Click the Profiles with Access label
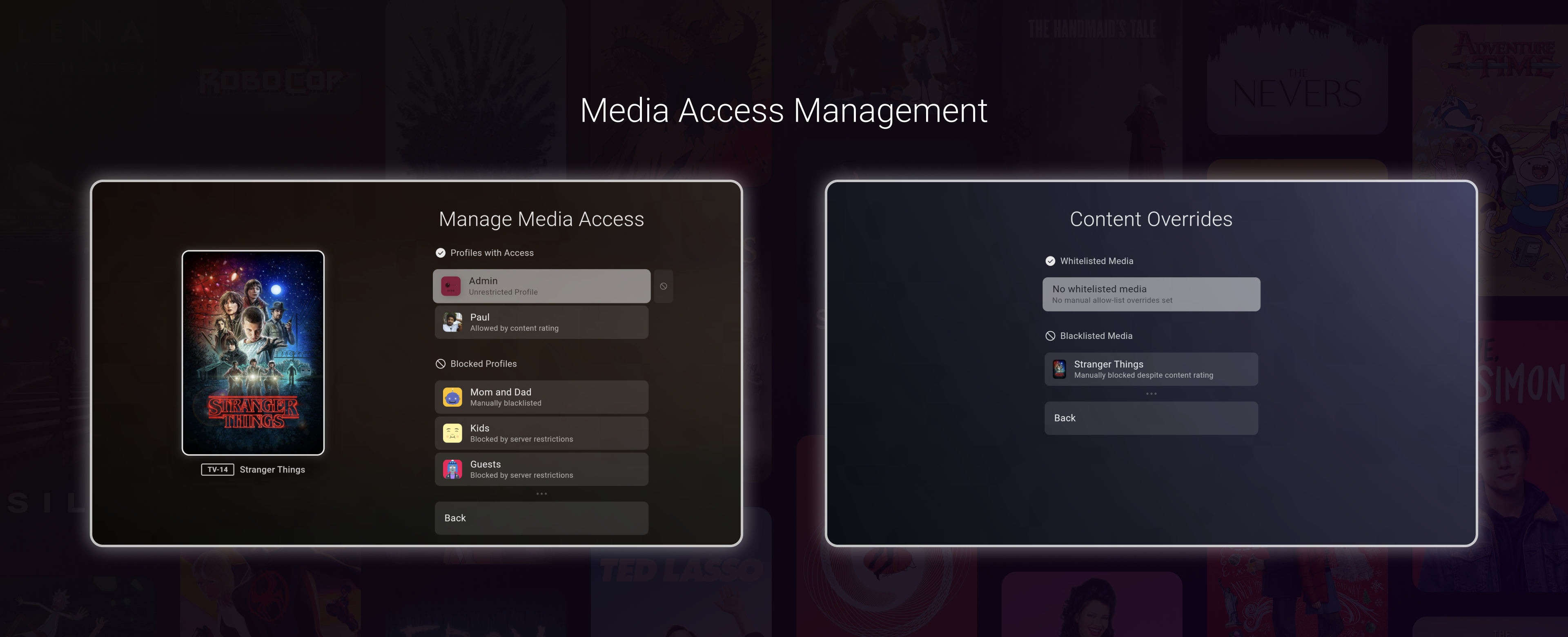 tap(492, 253)
